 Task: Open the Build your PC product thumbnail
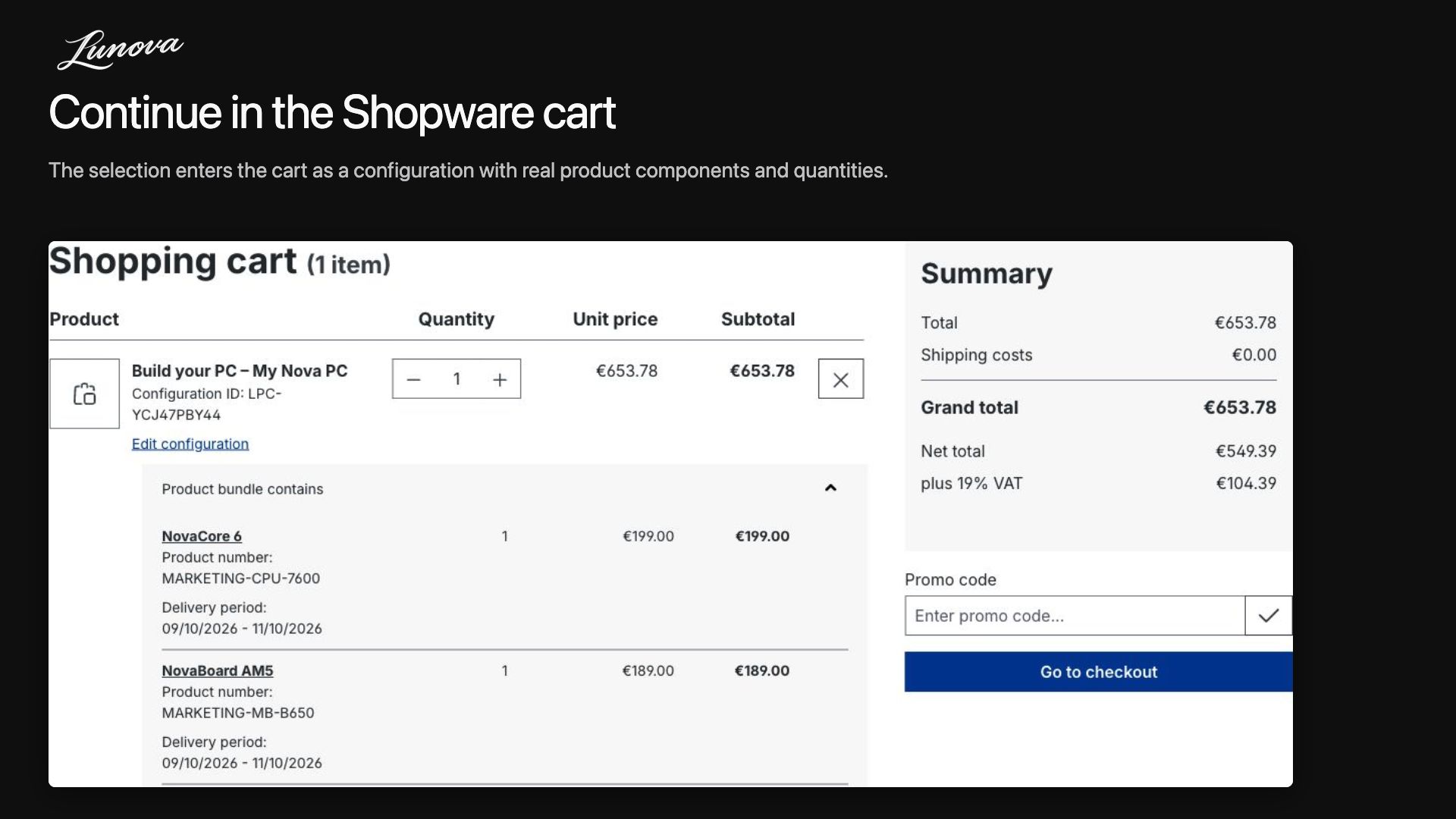pos(84,394)
